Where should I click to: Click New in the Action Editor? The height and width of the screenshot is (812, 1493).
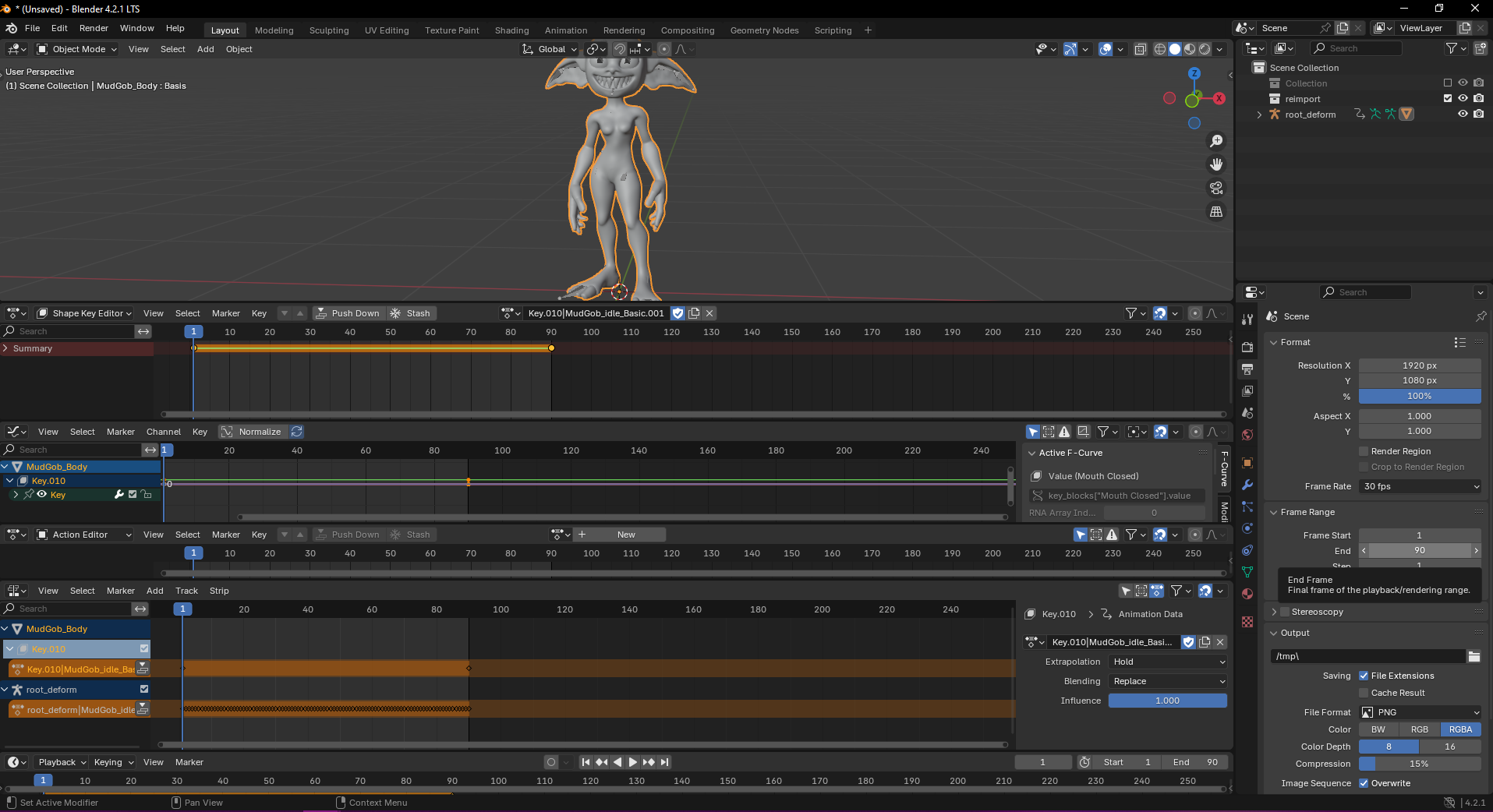621,535
